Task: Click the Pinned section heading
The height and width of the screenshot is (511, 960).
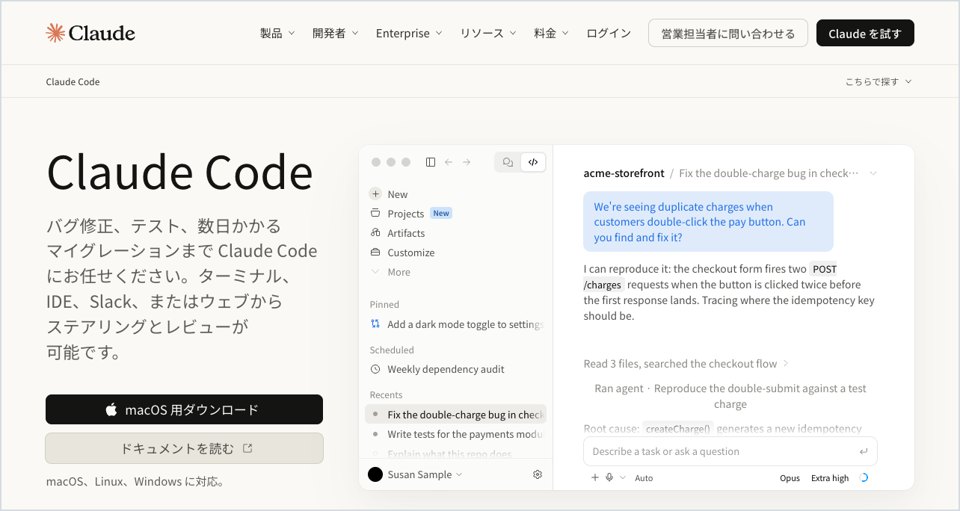Action: click(x=384, y=304)
